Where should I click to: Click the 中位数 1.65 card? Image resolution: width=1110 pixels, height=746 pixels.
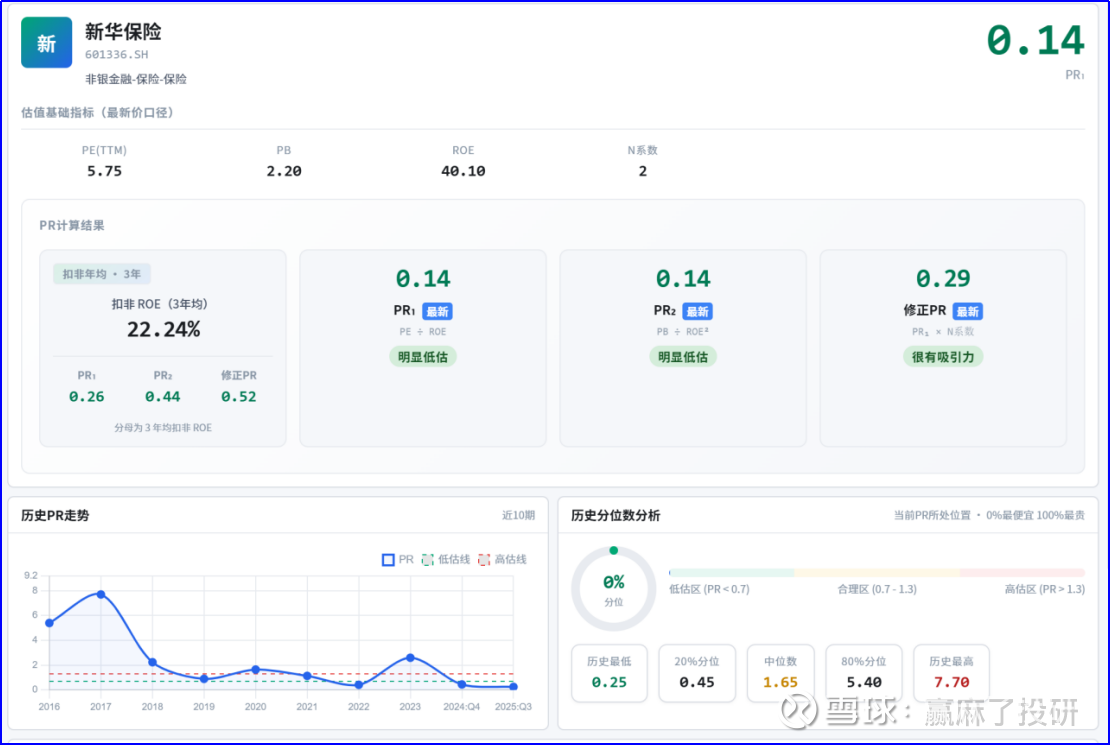780,672
